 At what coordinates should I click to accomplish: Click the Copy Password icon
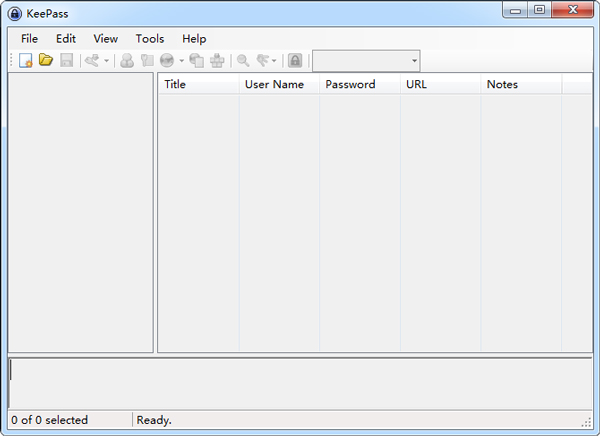pos(146,61)
